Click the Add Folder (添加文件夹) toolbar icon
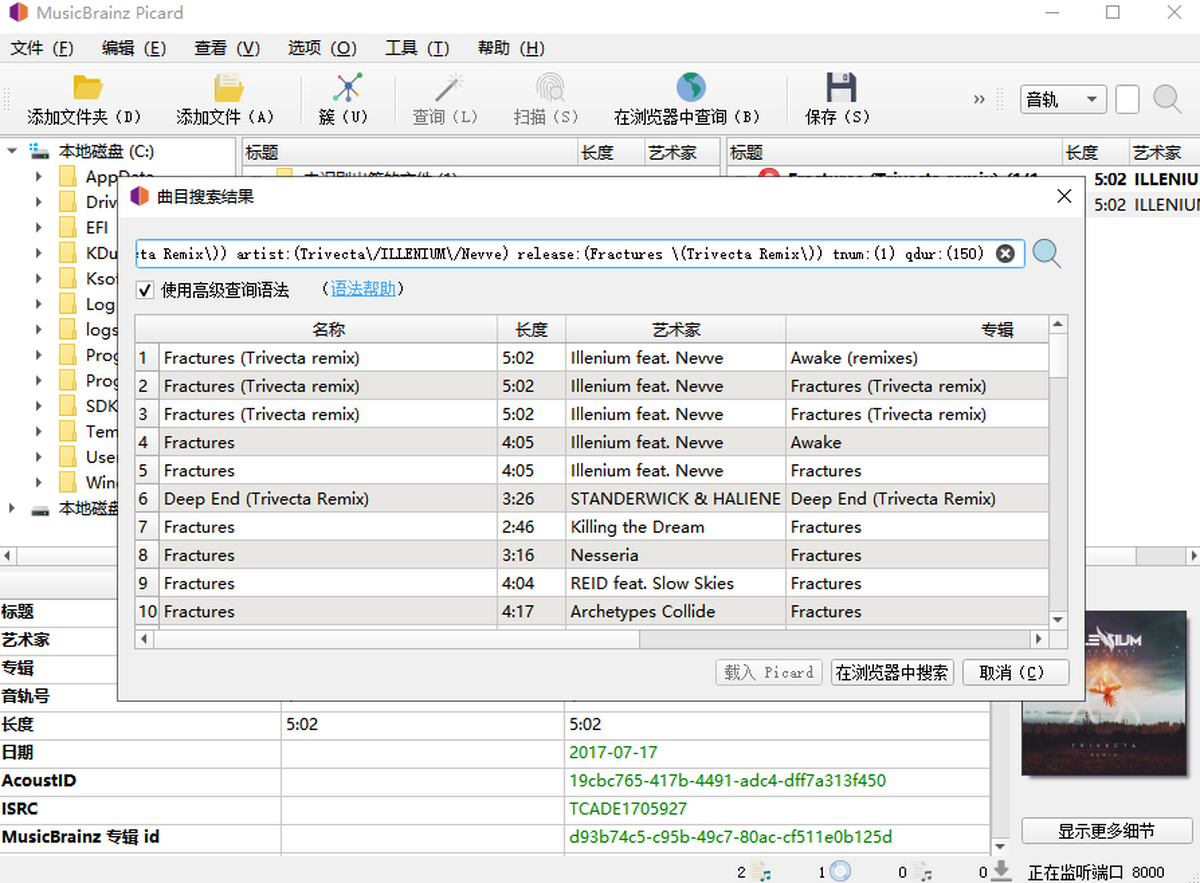Viewport: 1200px width, 883px height. pyautogui.click(x=87, y=89)
